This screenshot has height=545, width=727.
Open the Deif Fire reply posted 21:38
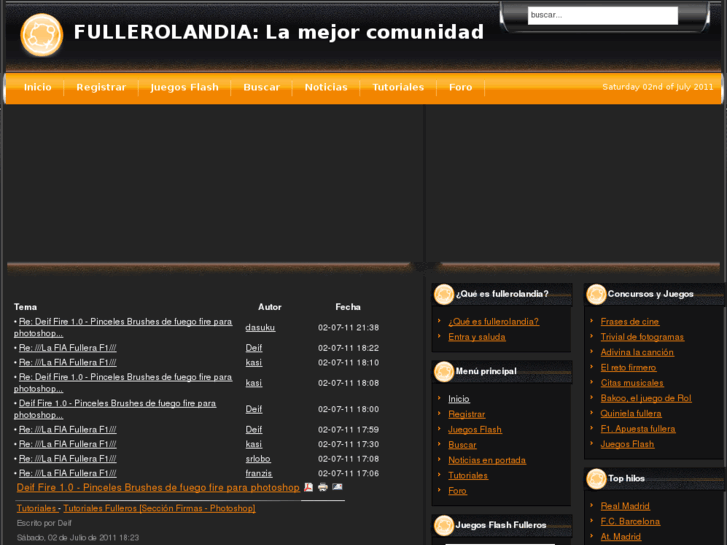[x=123, y=327]
